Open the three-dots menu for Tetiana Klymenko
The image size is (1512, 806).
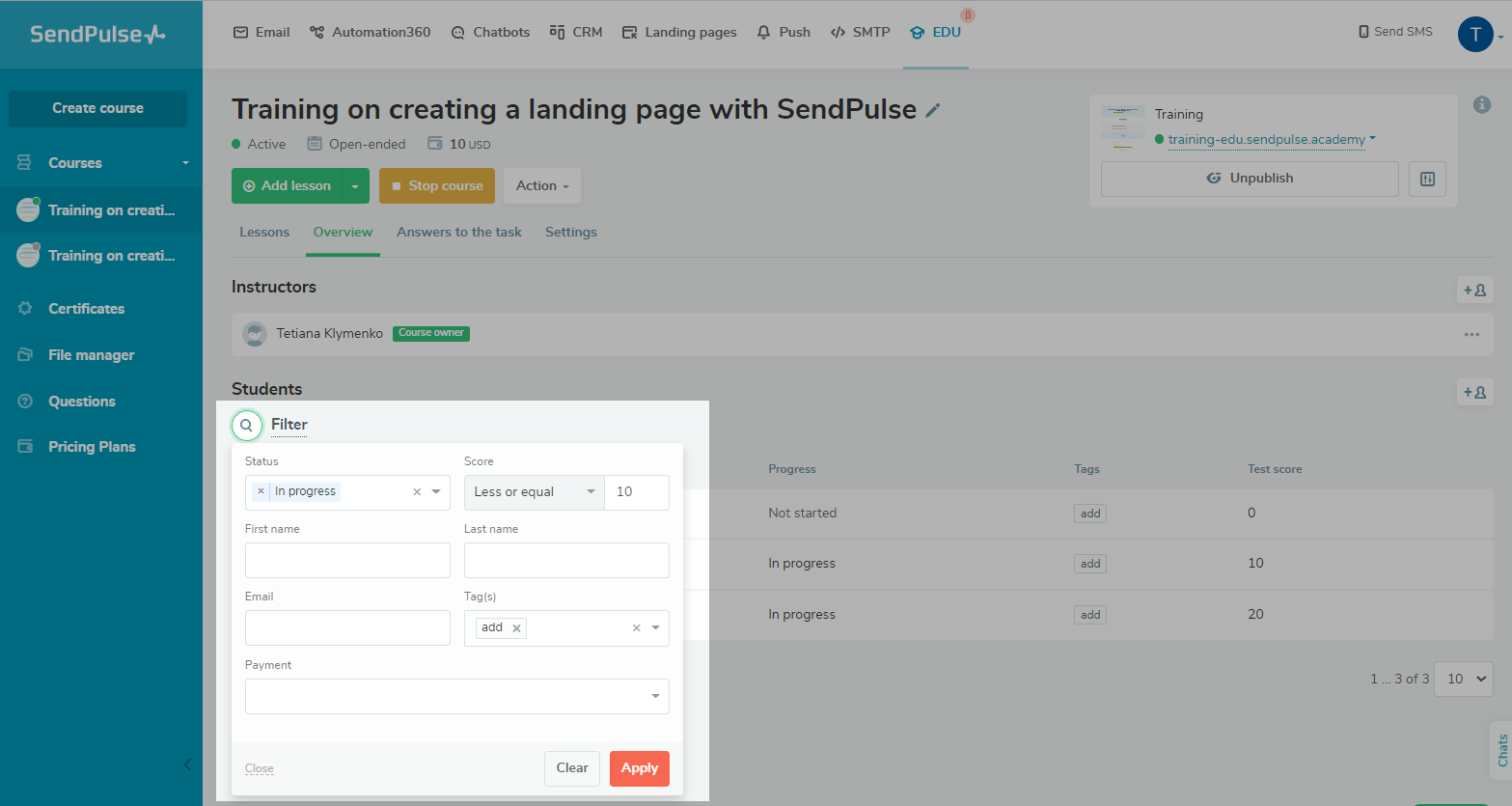1471,334
